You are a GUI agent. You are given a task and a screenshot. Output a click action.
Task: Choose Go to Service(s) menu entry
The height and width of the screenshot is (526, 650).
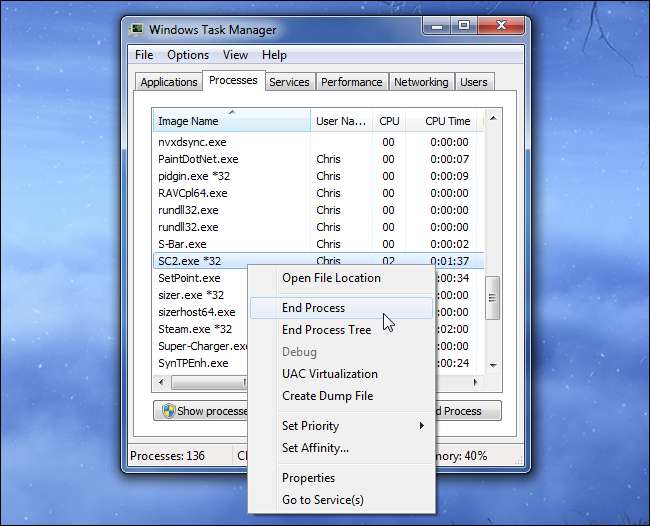coord(342,499)
